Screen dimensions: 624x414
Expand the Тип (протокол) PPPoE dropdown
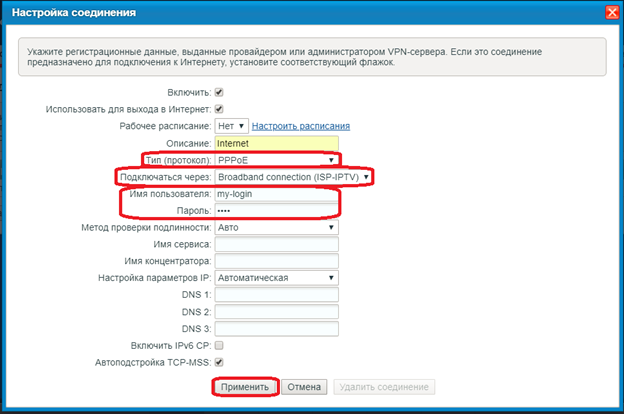277,160
